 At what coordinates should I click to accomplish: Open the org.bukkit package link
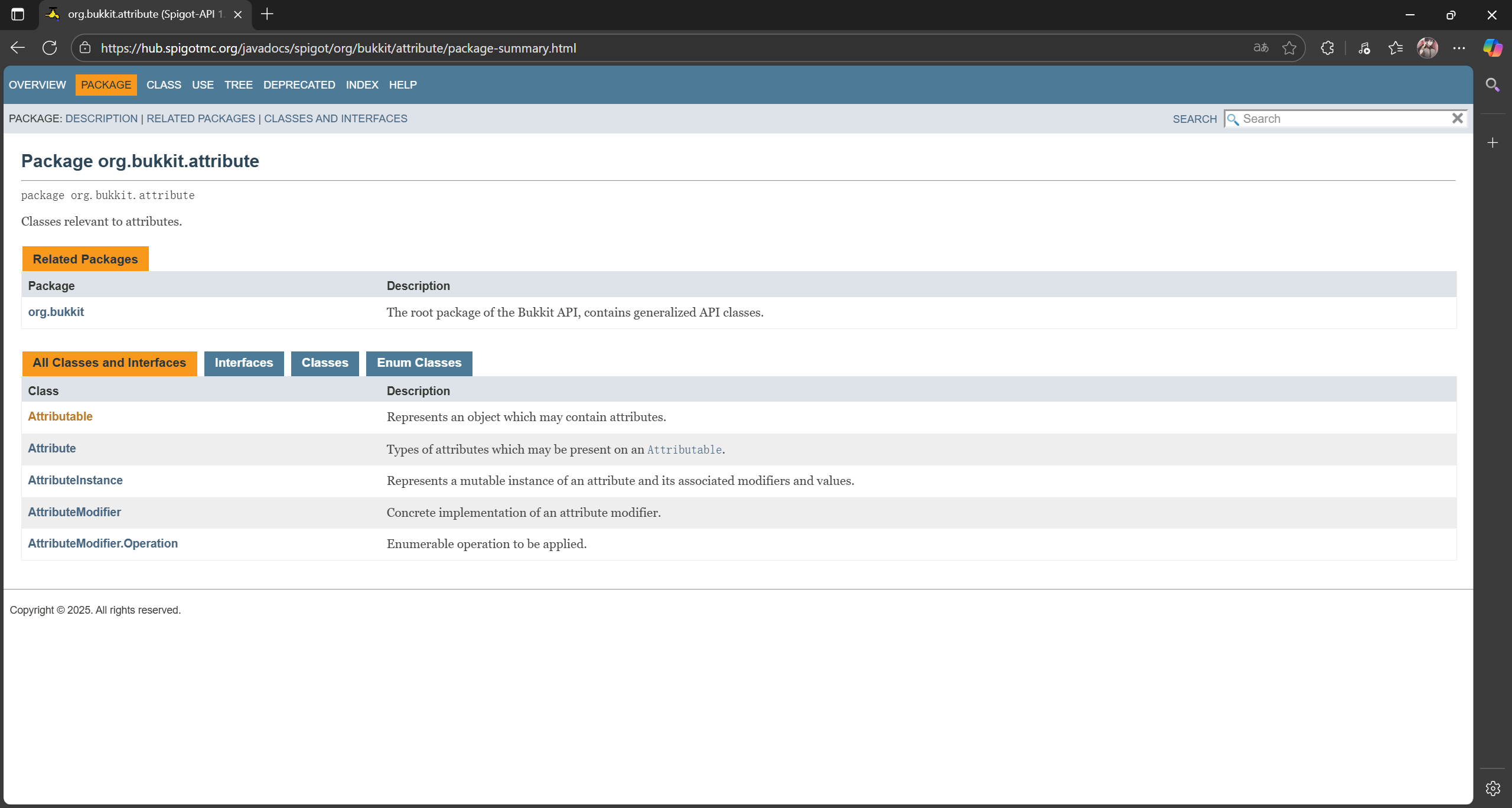[x=56, y=312]
